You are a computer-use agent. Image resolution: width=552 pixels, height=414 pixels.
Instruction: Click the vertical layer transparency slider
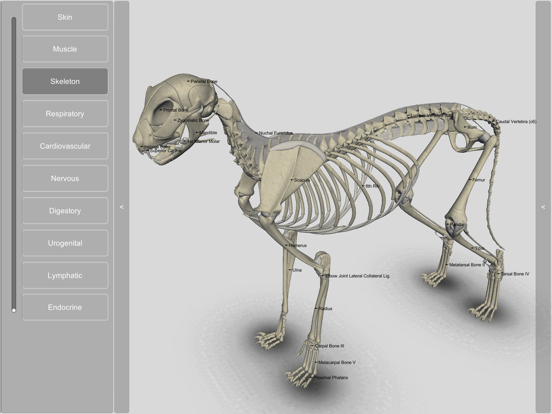point(14,164)
